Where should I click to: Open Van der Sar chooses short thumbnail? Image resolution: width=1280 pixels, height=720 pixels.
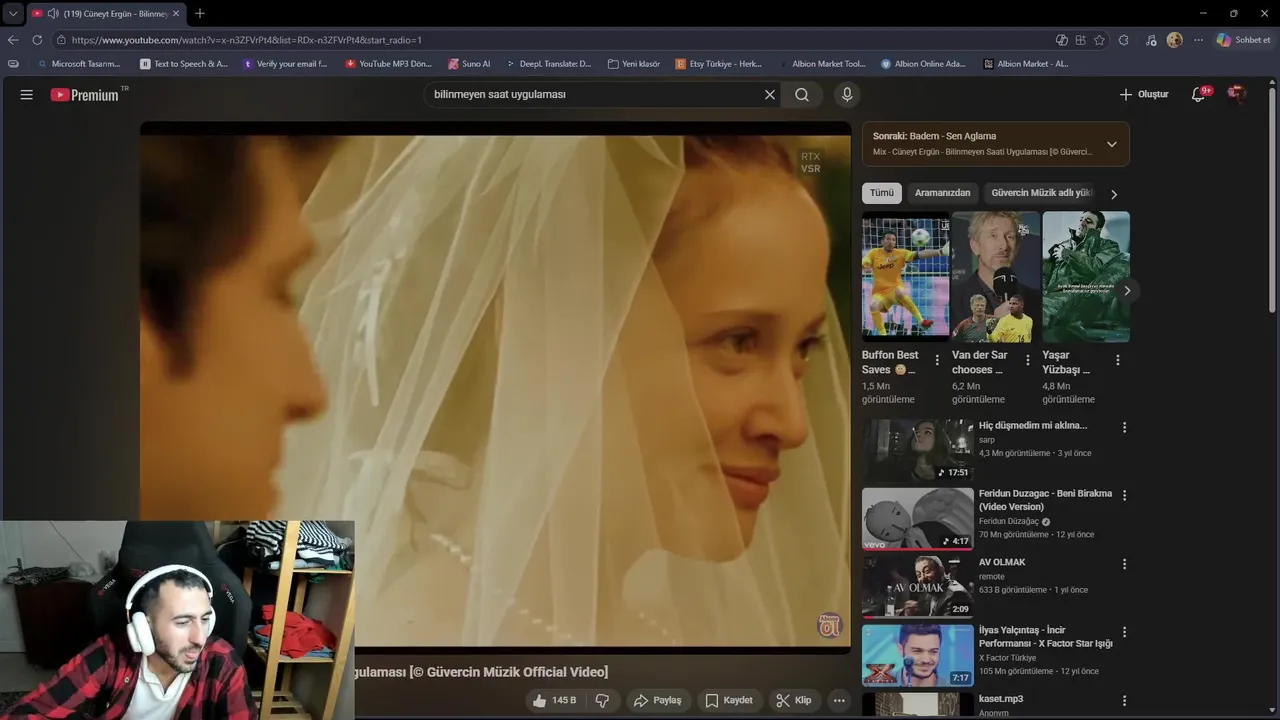coord(996,277)
